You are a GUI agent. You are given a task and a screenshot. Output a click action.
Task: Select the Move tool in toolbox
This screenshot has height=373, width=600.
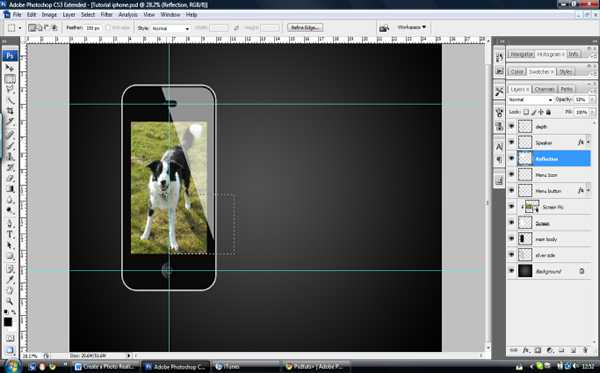click(10, 68)
